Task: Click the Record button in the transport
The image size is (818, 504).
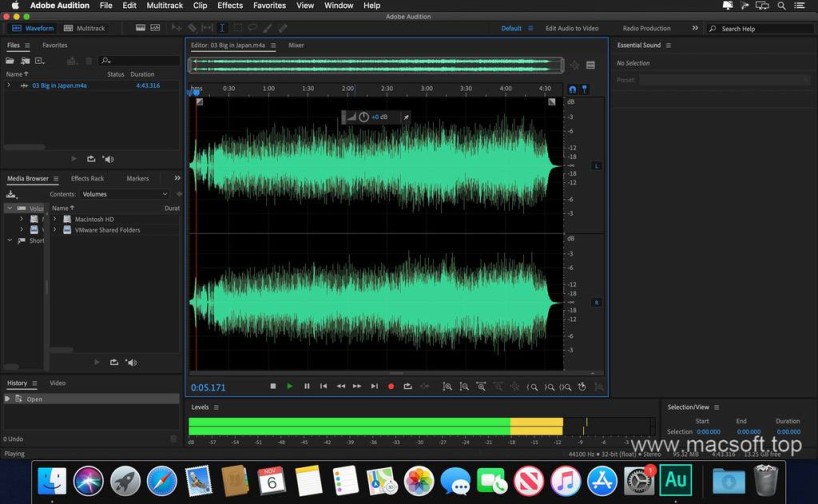Action: pos(391,386)
